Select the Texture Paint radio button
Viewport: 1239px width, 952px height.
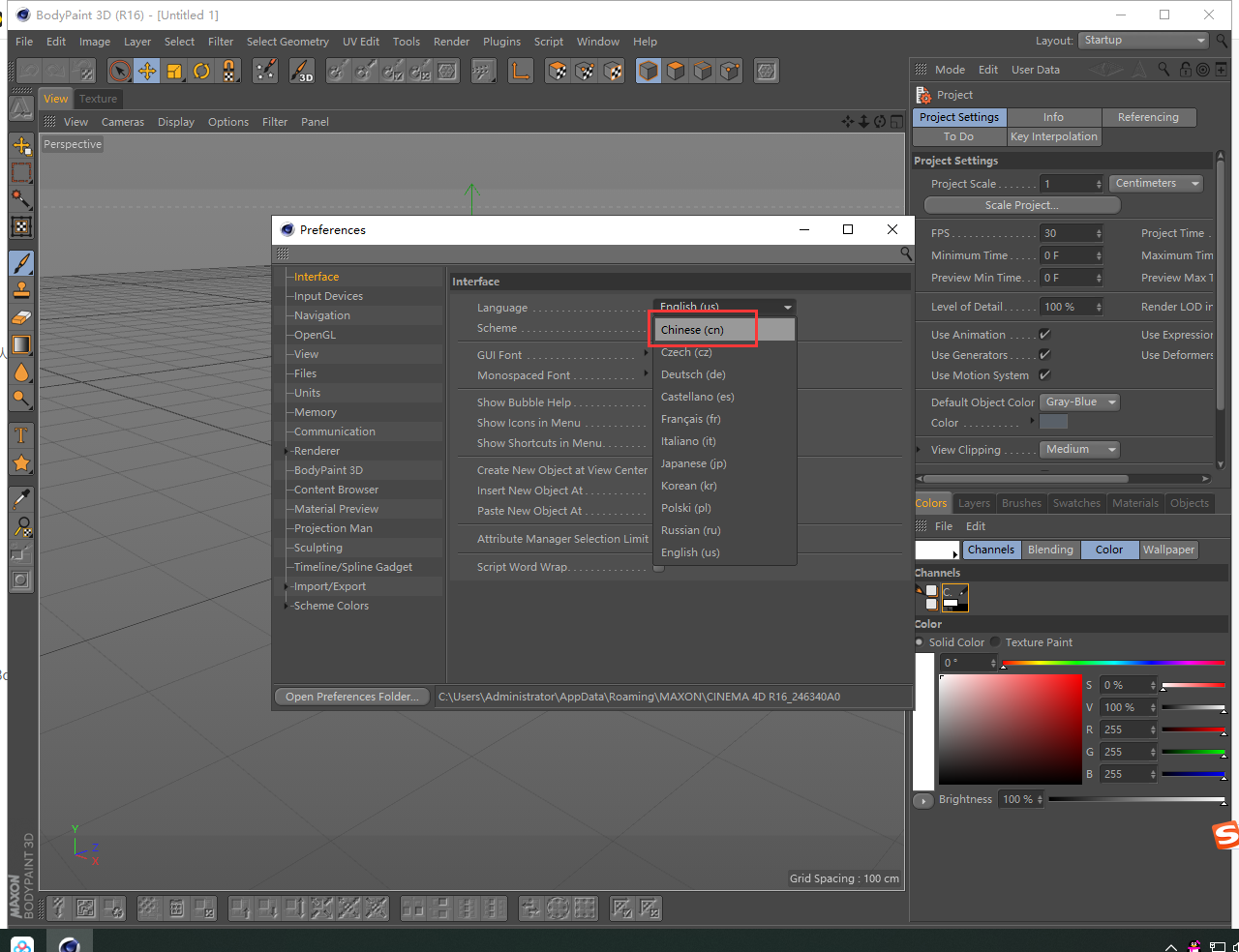point(995,642)
